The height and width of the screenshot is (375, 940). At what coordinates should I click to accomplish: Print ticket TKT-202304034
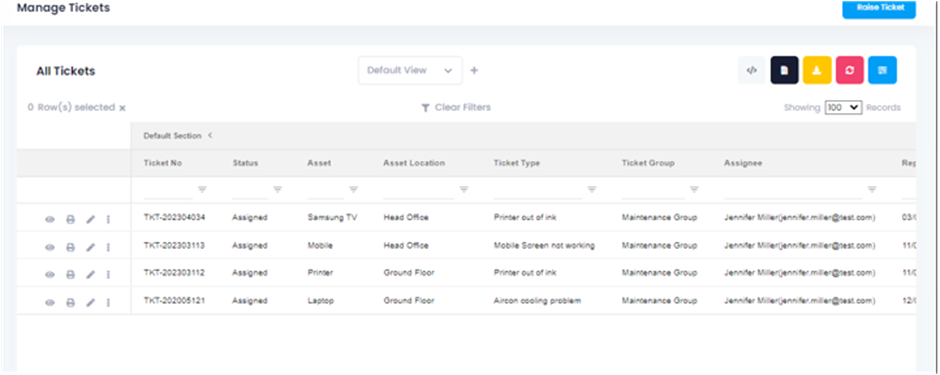[70, 220]
